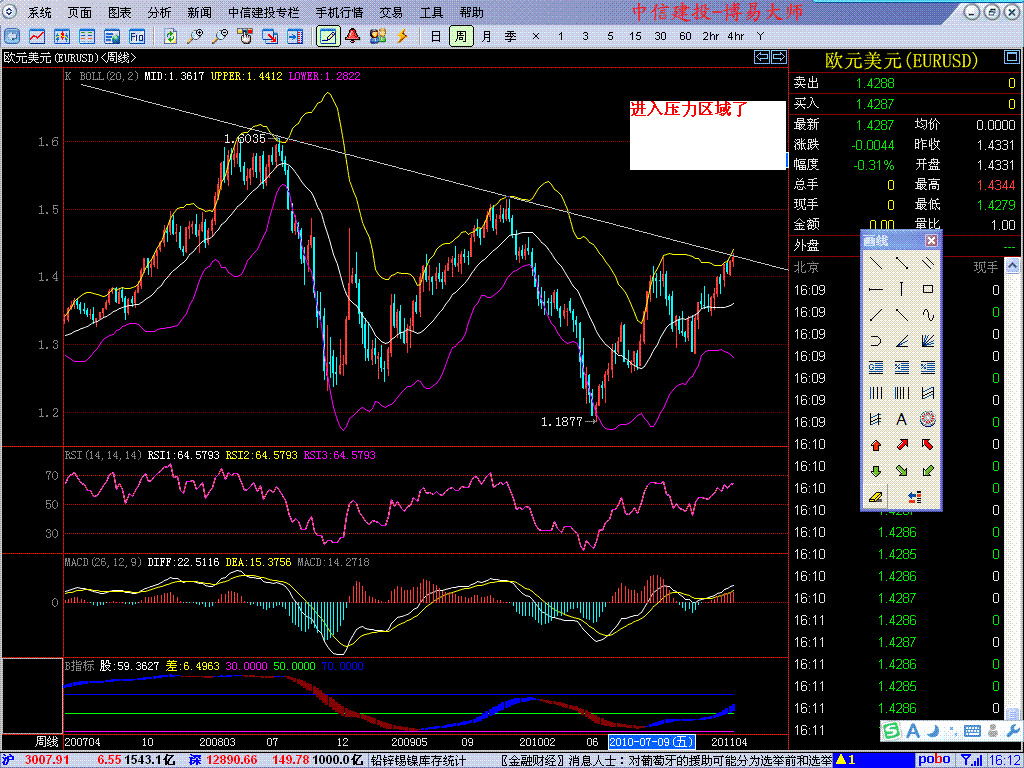
Task: Close the 画线 drawing palette
Action: click(x=931, y=240)
